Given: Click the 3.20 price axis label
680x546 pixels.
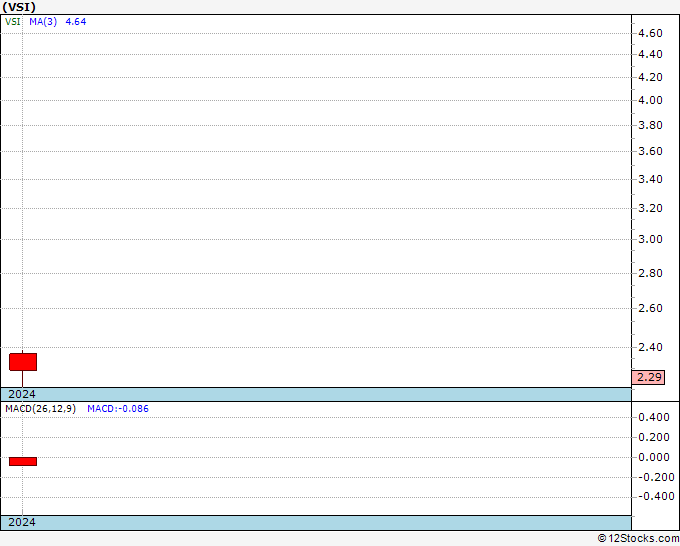Looking at the screenshot, I should coord(651,208).
